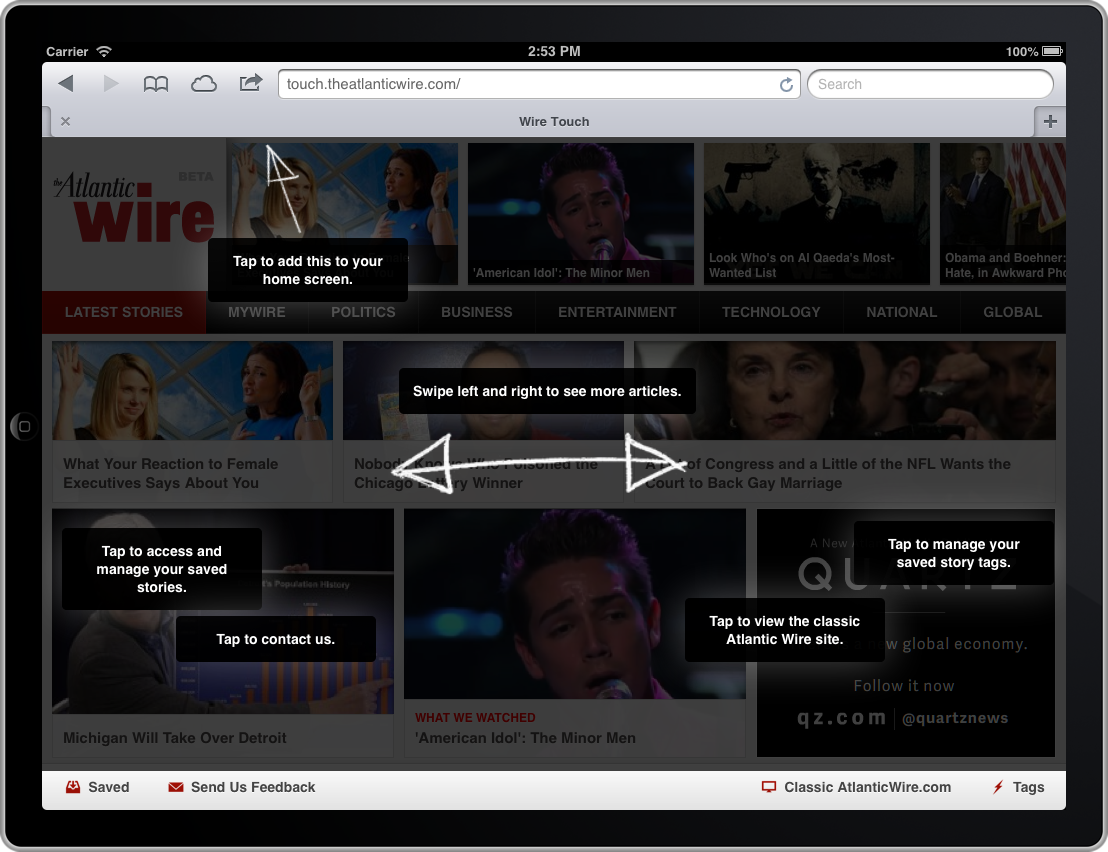
Task: Tap the device home button on the bezel
Action: coord(24,427)
